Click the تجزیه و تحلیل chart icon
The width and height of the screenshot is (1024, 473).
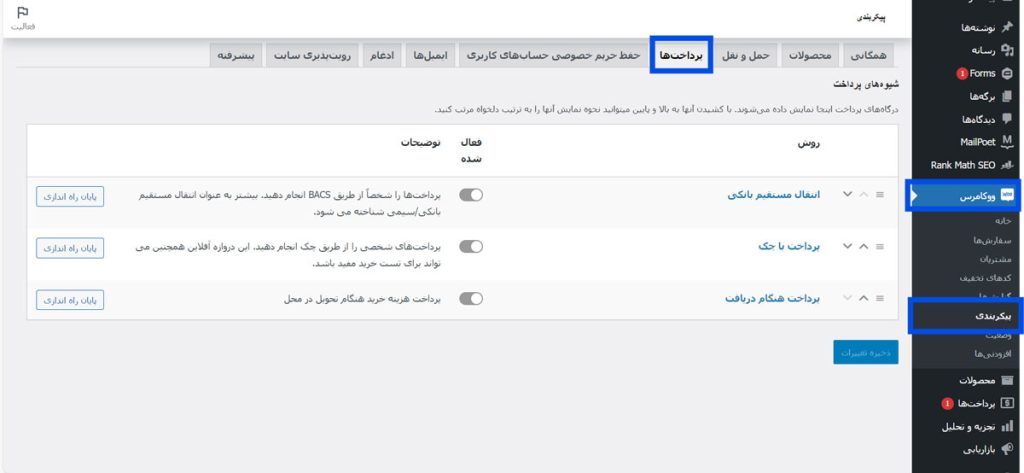click(1006, 427)
